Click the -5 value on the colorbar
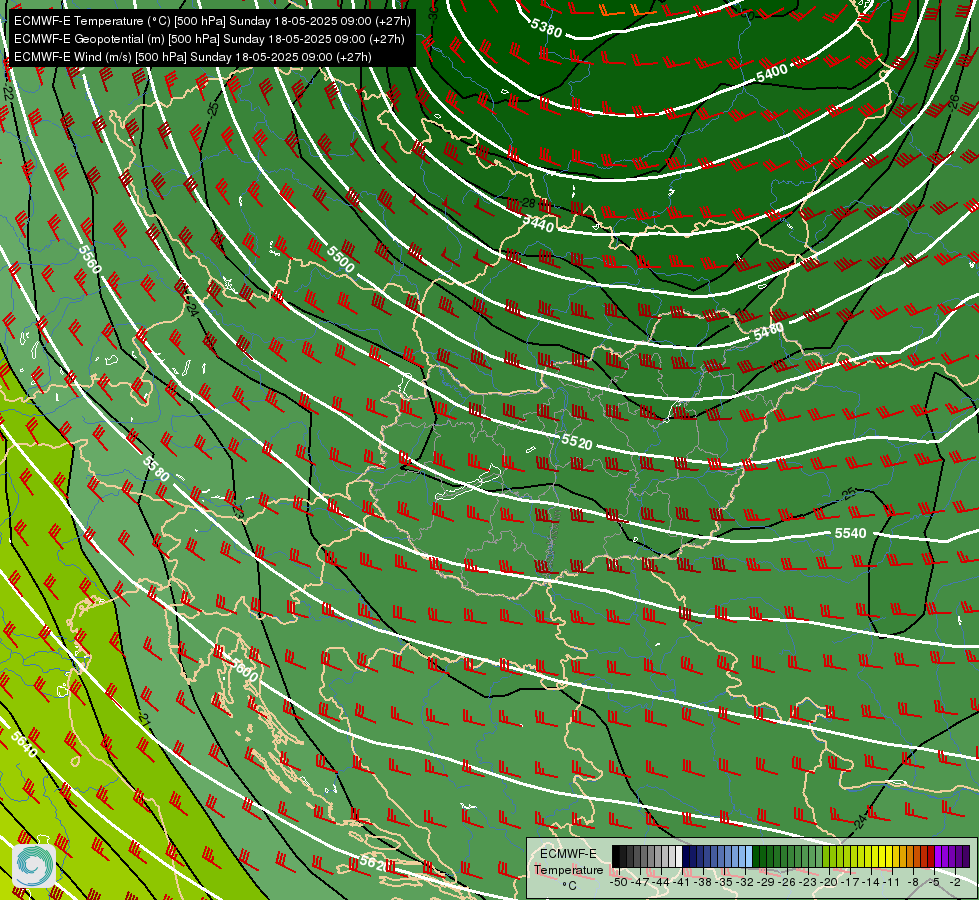This screenshot has width=979, height=900. 934,883
